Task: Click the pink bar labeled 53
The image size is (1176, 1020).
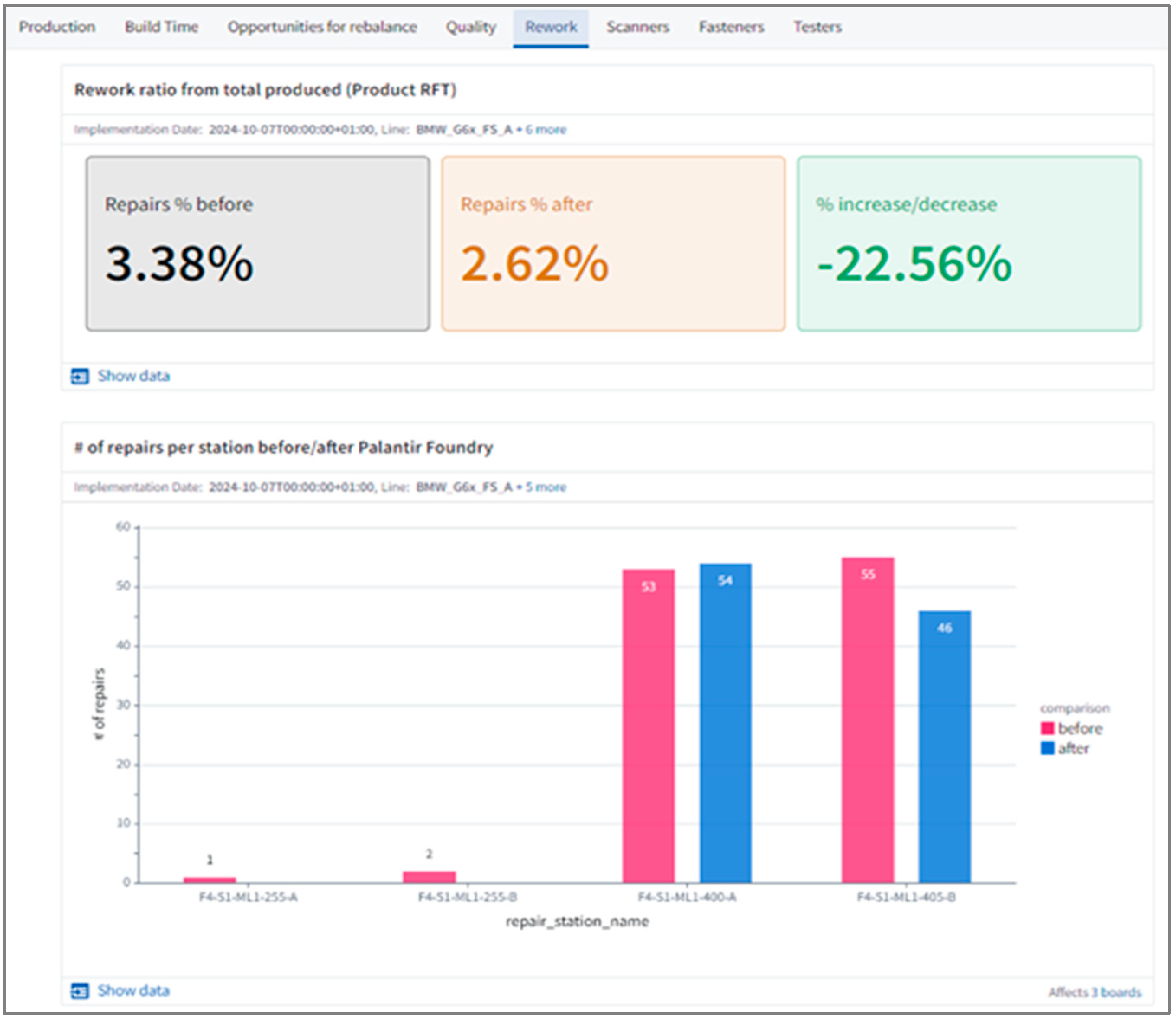Action: point(648,726)
